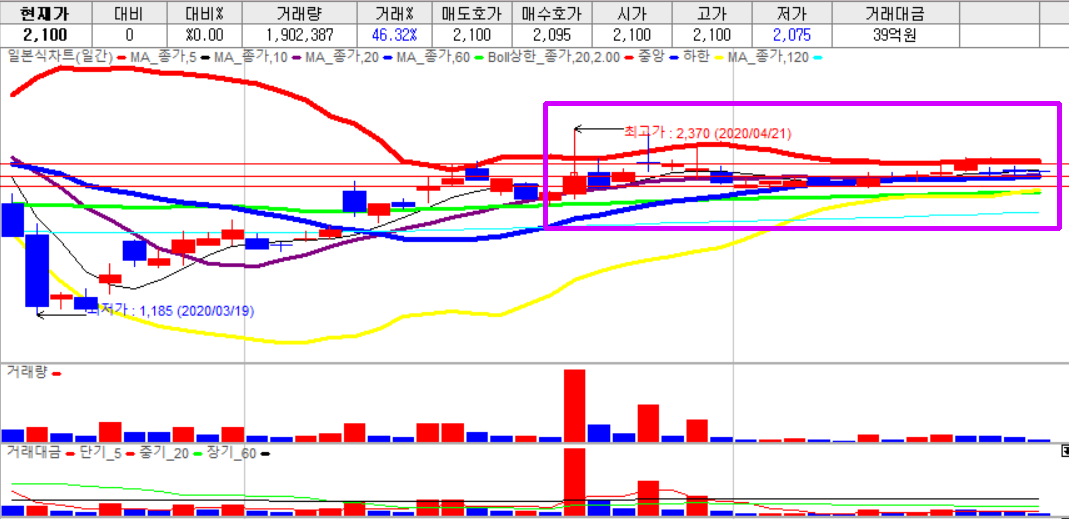Image resolution: width=1069 pixels, height=519 pixels.
Task: Click the 매도호가 column header
Action: click(470, 12)
